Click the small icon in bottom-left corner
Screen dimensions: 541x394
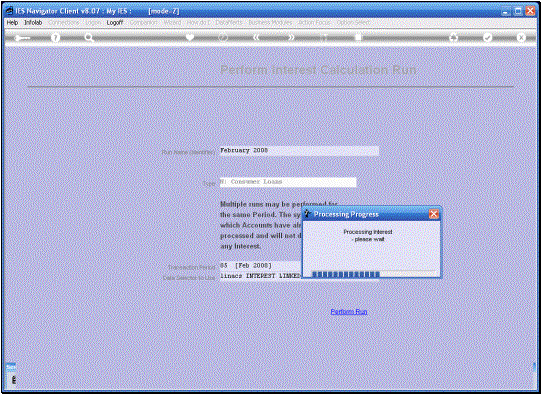coord(13,381)
